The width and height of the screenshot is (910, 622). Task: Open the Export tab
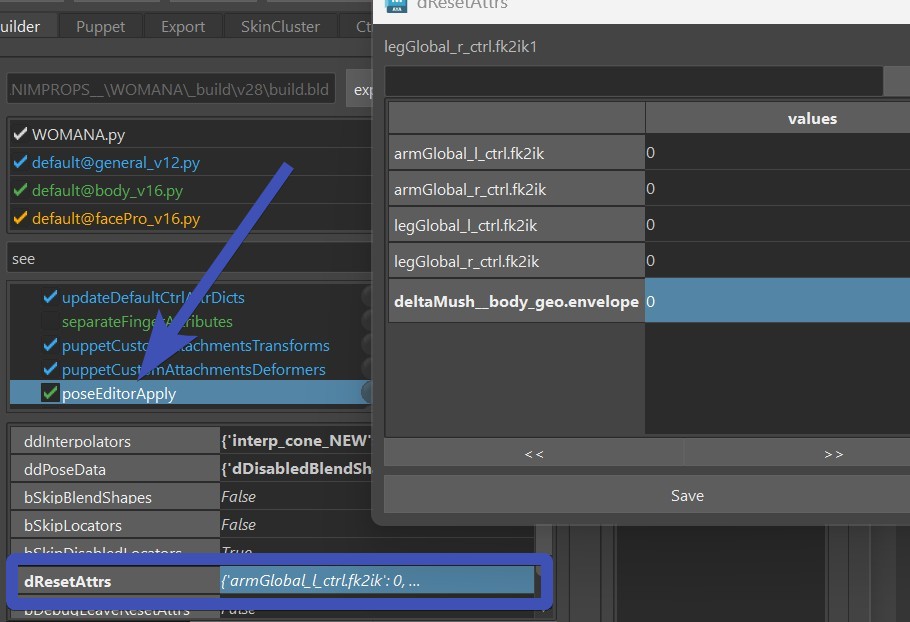(183, 27)
